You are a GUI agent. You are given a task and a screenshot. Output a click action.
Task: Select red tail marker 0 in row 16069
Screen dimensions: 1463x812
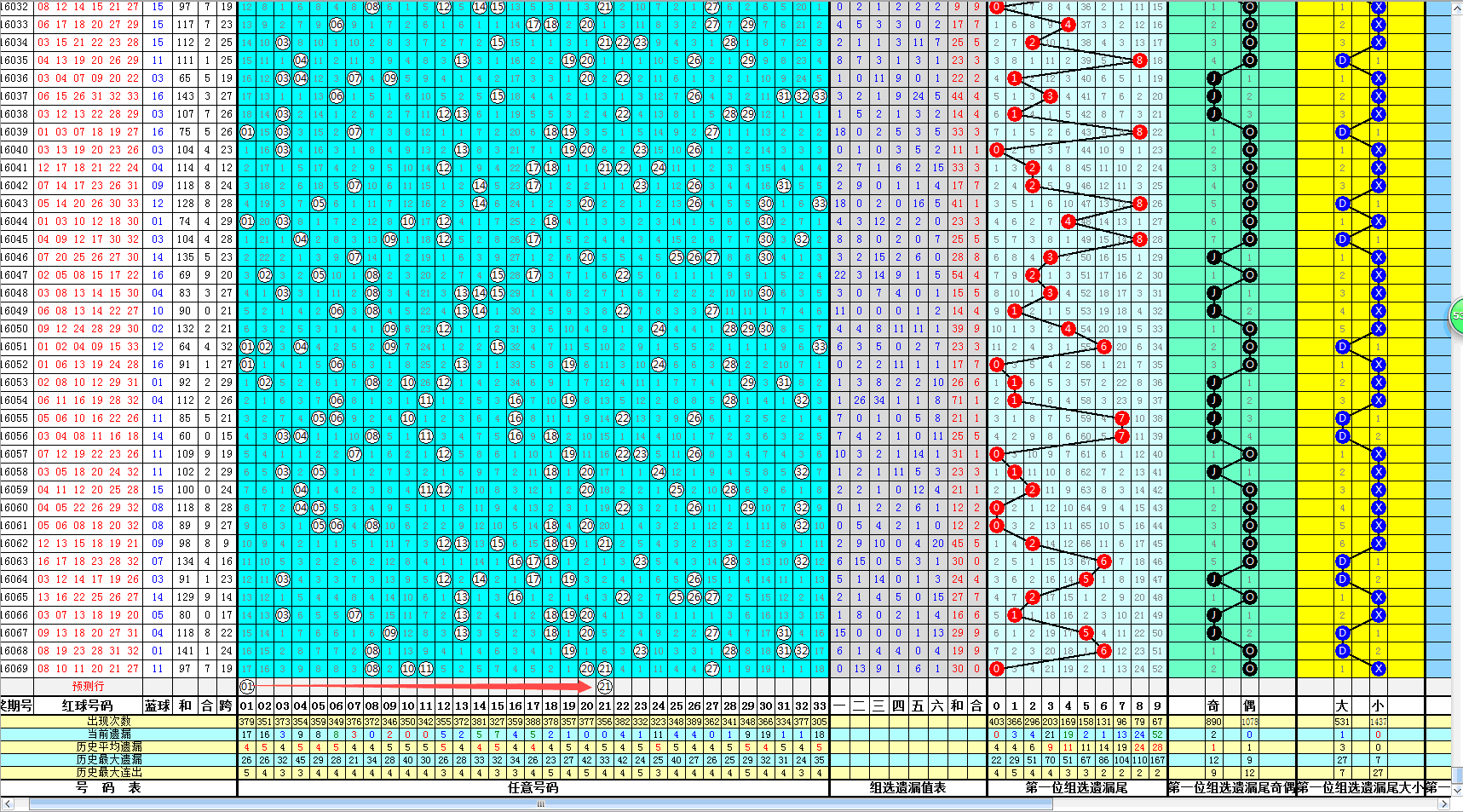[997, 669]
